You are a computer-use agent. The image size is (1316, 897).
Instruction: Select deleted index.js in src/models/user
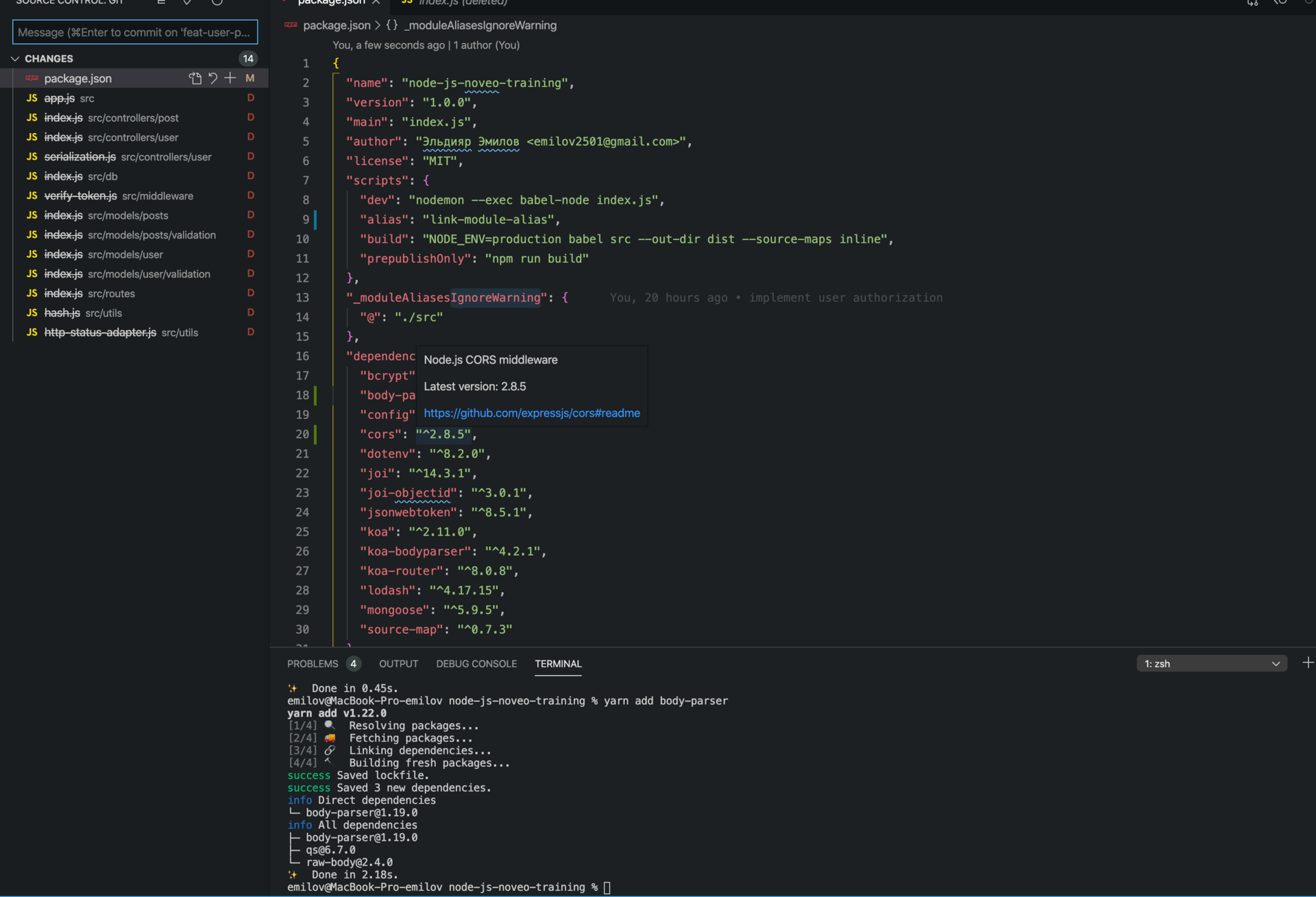pos(134,254)
